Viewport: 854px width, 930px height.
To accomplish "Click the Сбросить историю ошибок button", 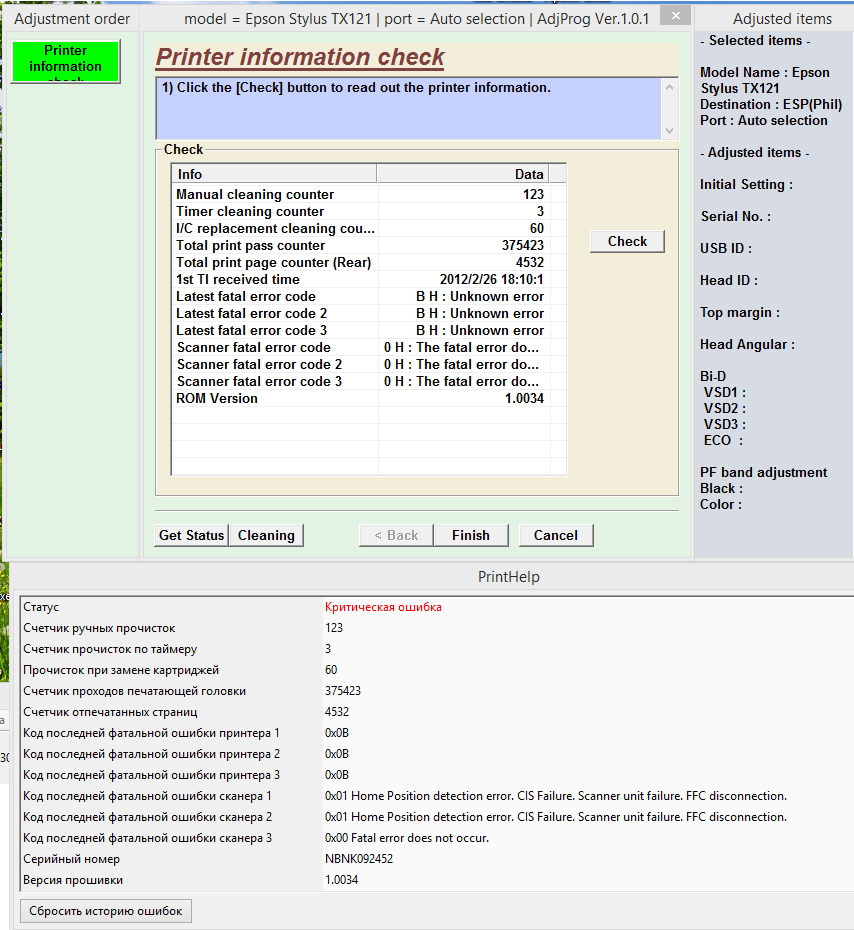I will 106,911.
